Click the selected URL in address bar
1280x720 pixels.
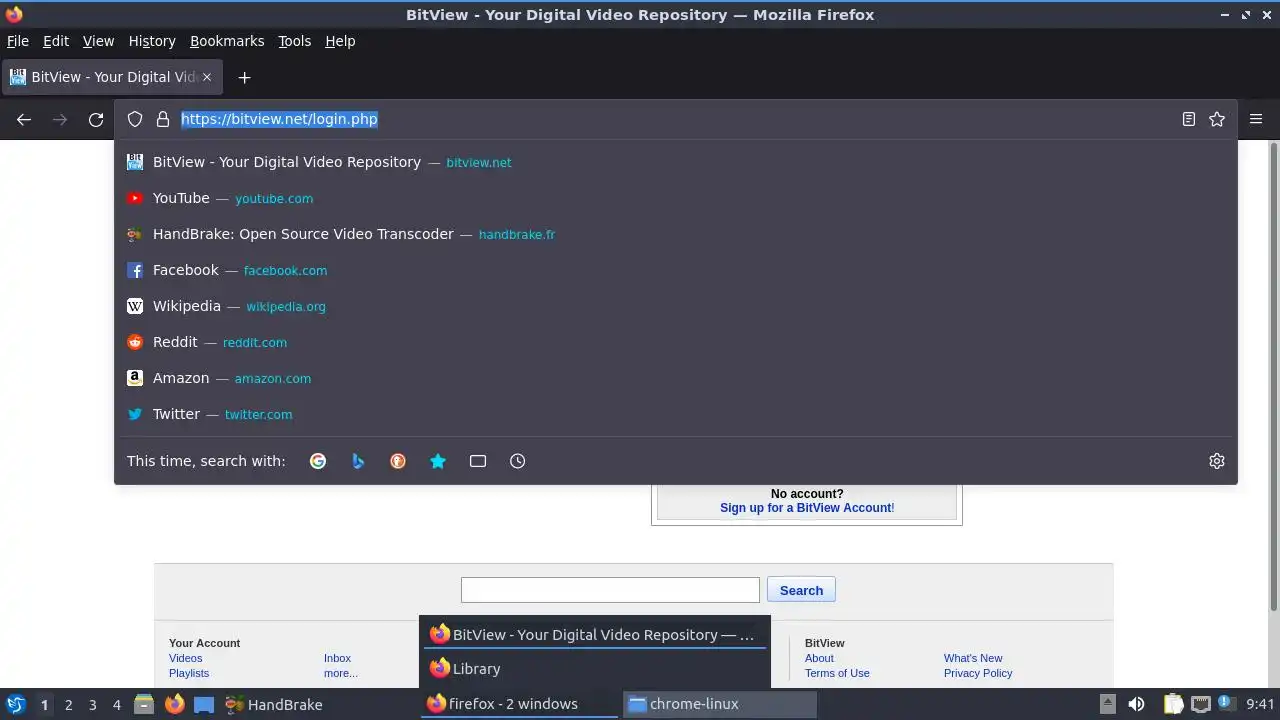coord(279,119)
